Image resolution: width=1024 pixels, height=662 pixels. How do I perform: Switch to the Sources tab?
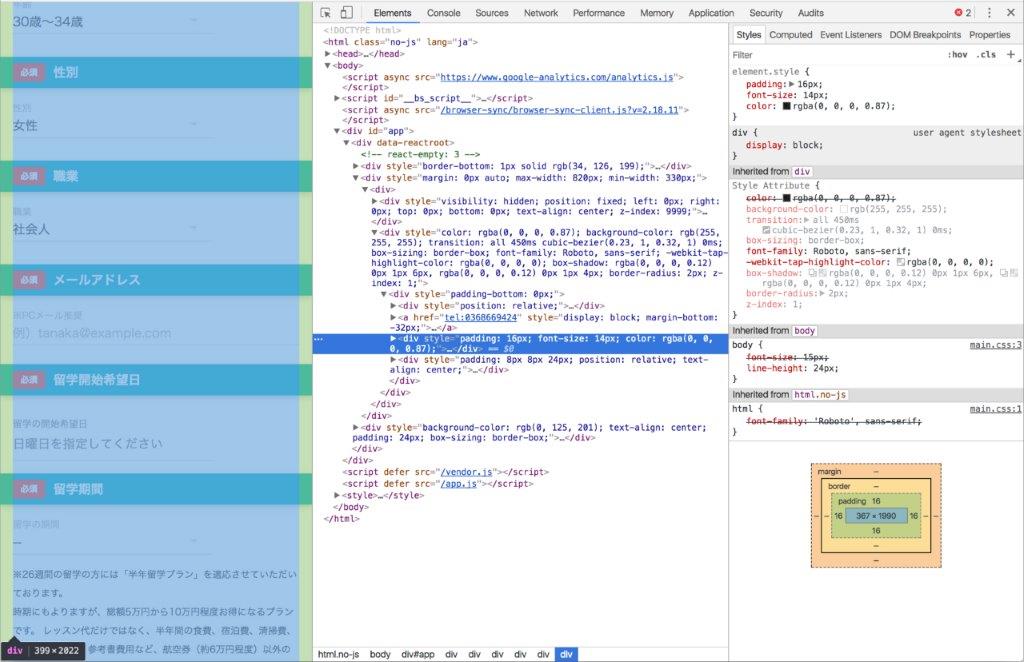(x=492, y=12)
